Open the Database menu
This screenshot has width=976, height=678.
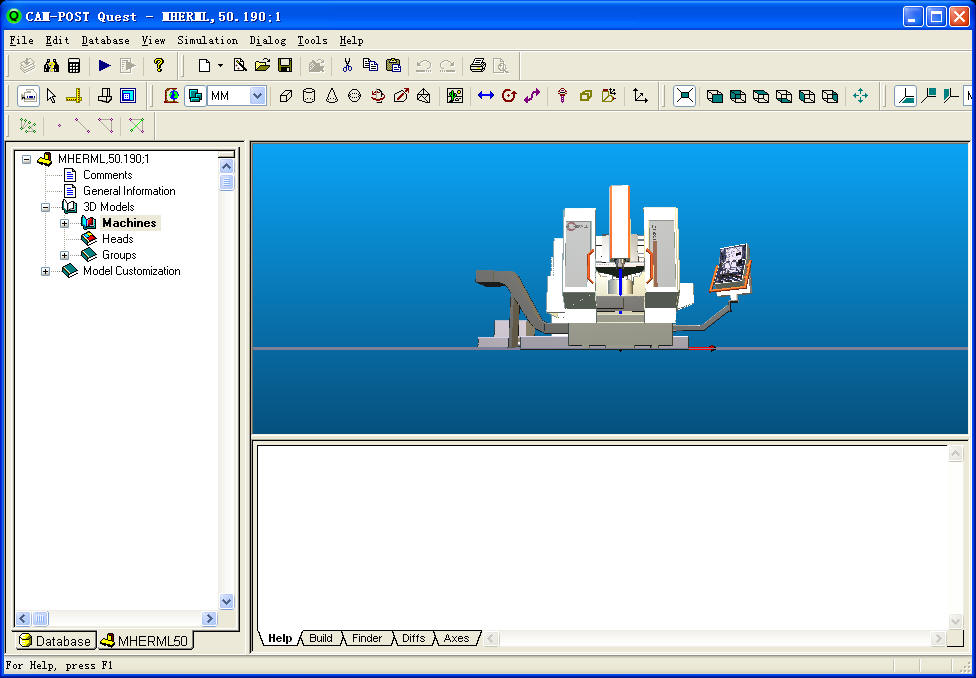click(x=106, y=40)
